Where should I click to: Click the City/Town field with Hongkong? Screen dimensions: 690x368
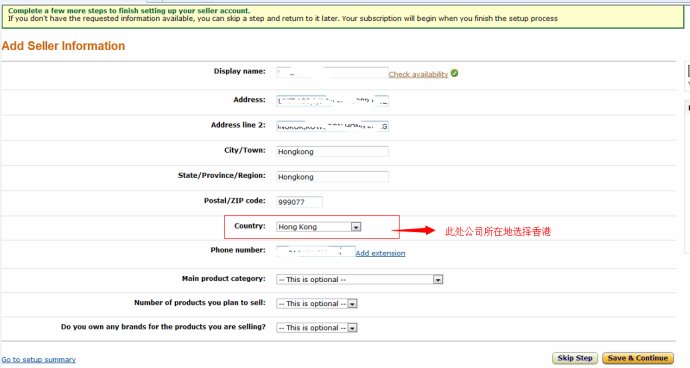[x=332, y=151]
